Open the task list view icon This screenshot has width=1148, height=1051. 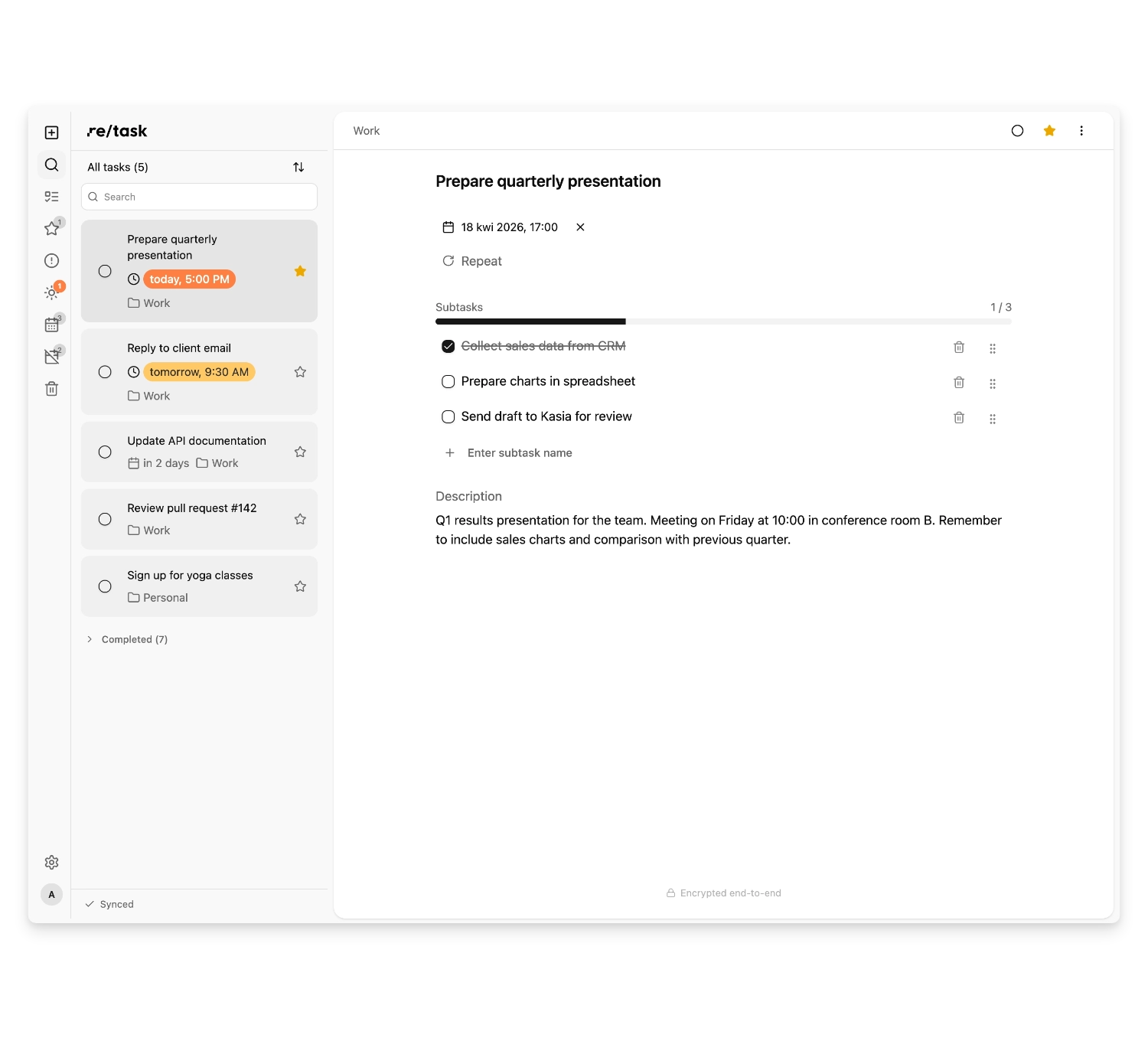[x=51, y=197]
